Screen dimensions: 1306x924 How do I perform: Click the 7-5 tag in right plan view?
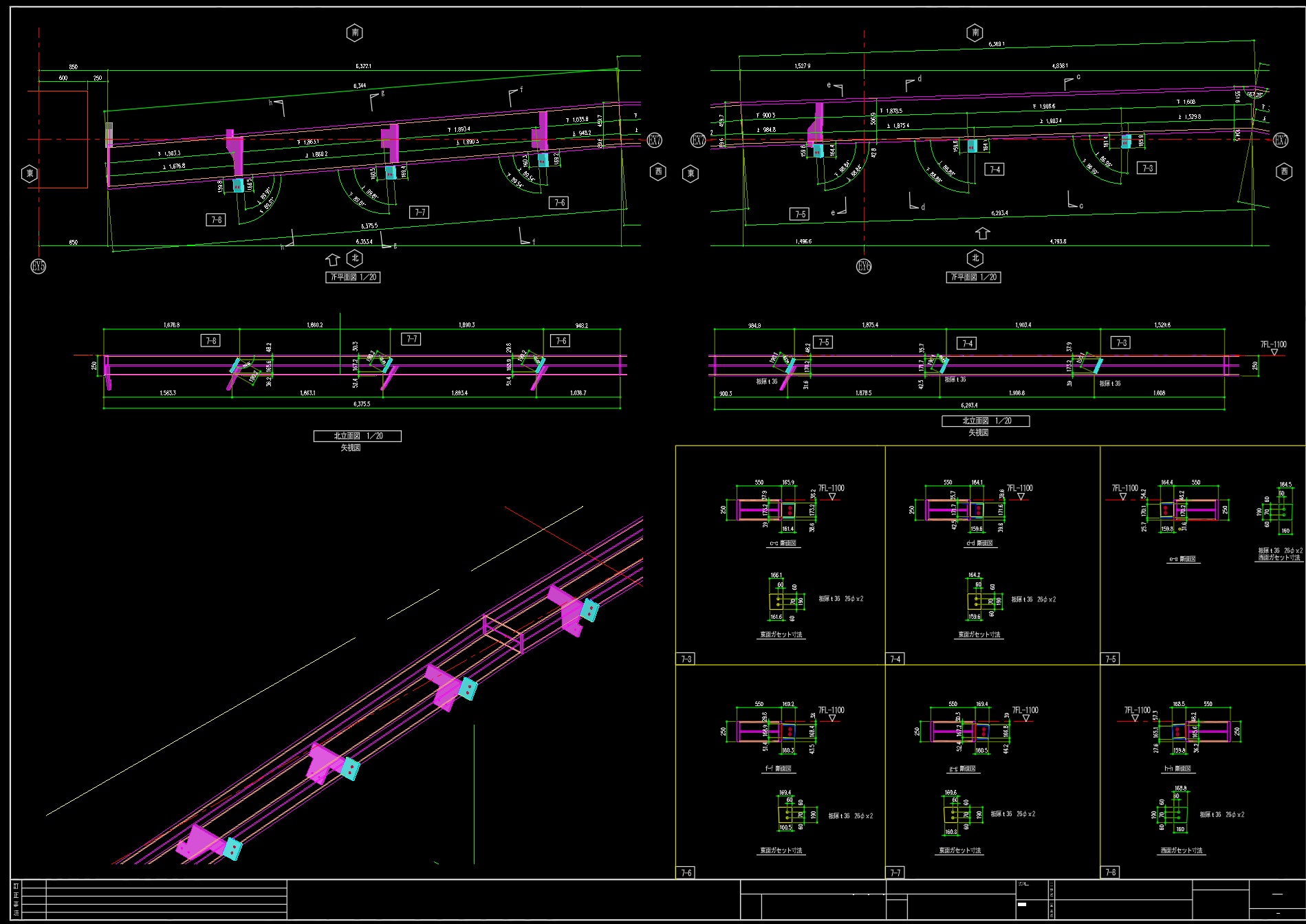(799, 214)
